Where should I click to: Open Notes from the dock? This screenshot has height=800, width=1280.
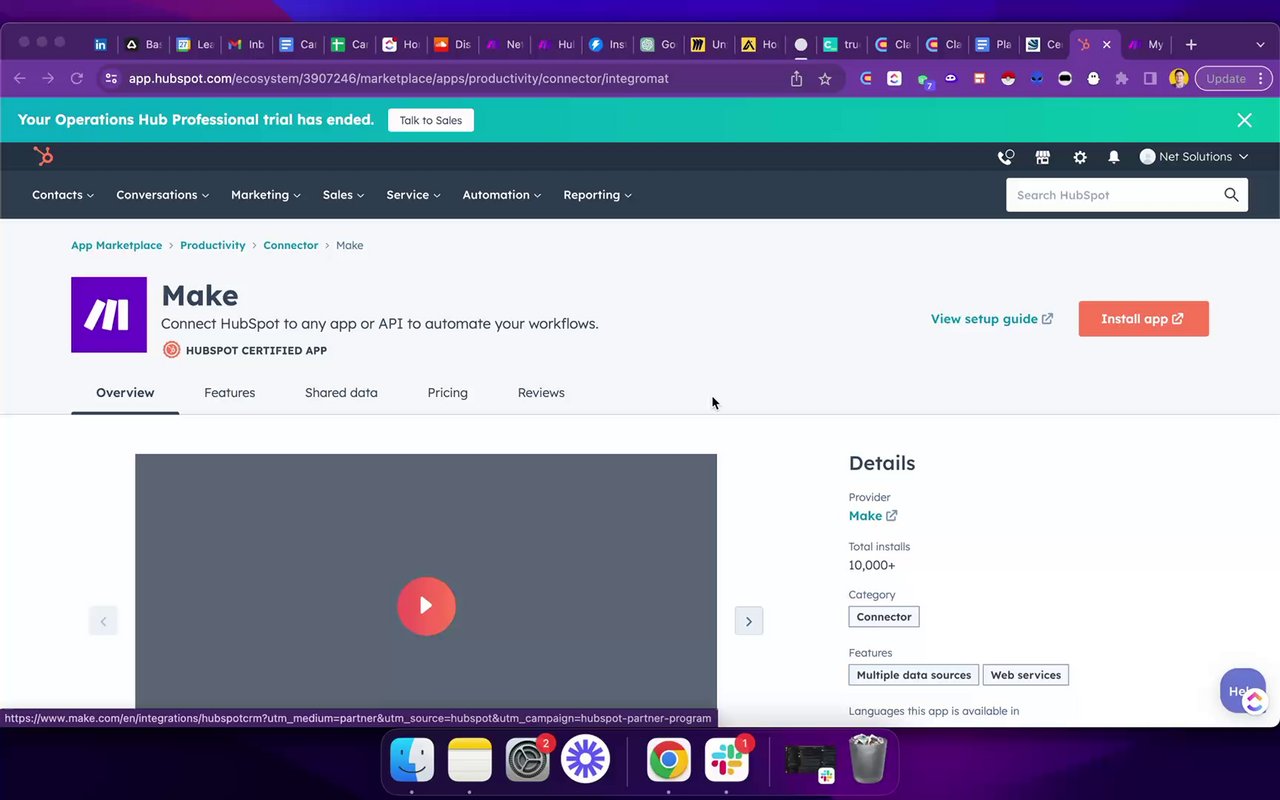470,760
